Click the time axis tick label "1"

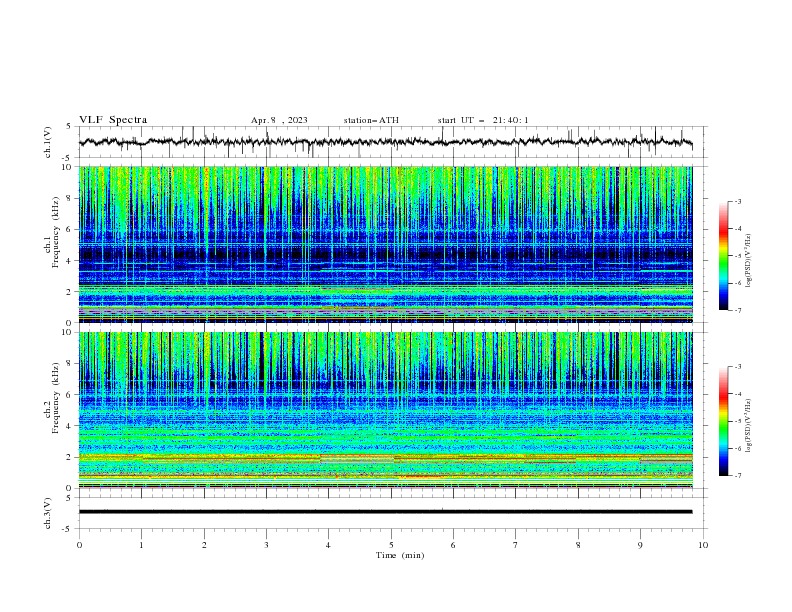(x=141, y=545)
